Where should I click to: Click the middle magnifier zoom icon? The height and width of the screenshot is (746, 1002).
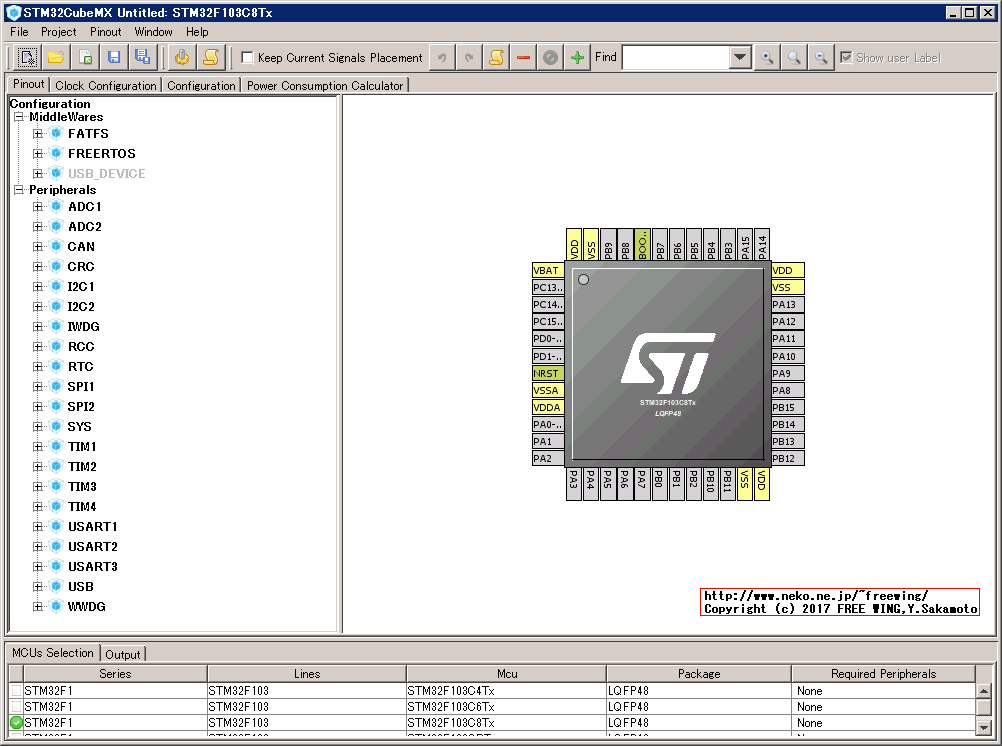coord(794,58)
